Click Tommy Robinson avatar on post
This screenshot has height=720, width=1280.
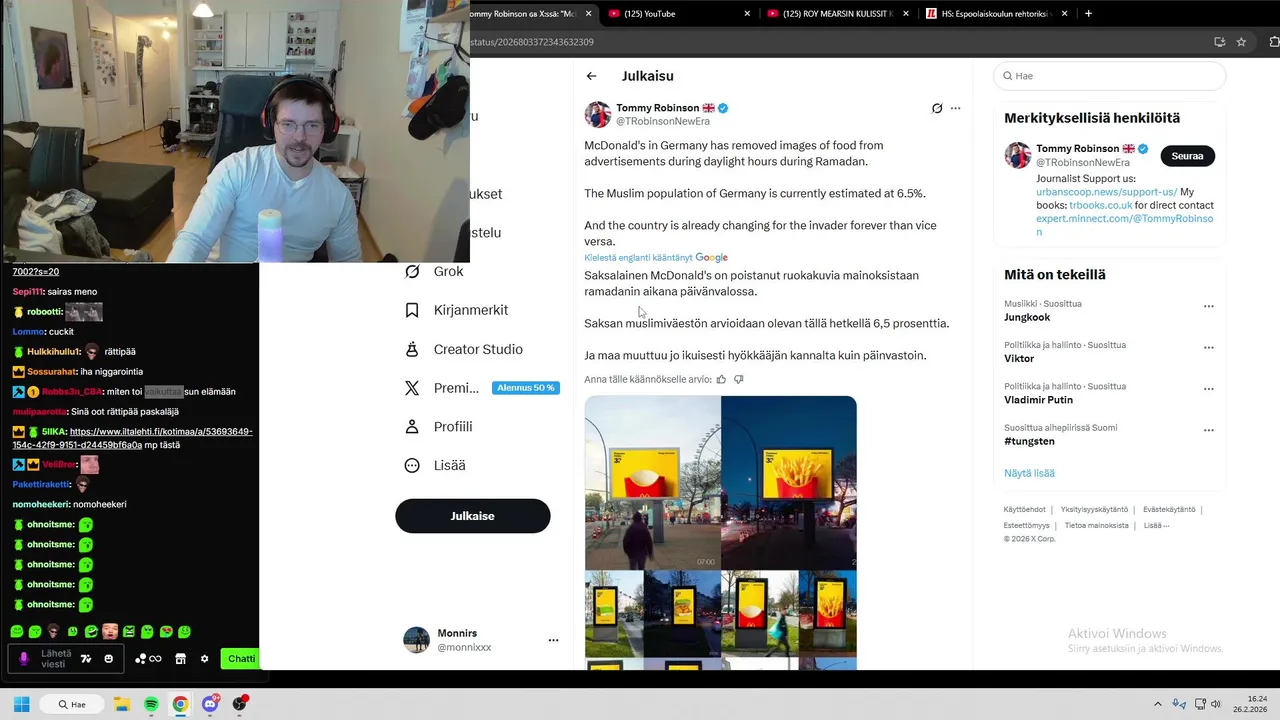coord(598,114)
